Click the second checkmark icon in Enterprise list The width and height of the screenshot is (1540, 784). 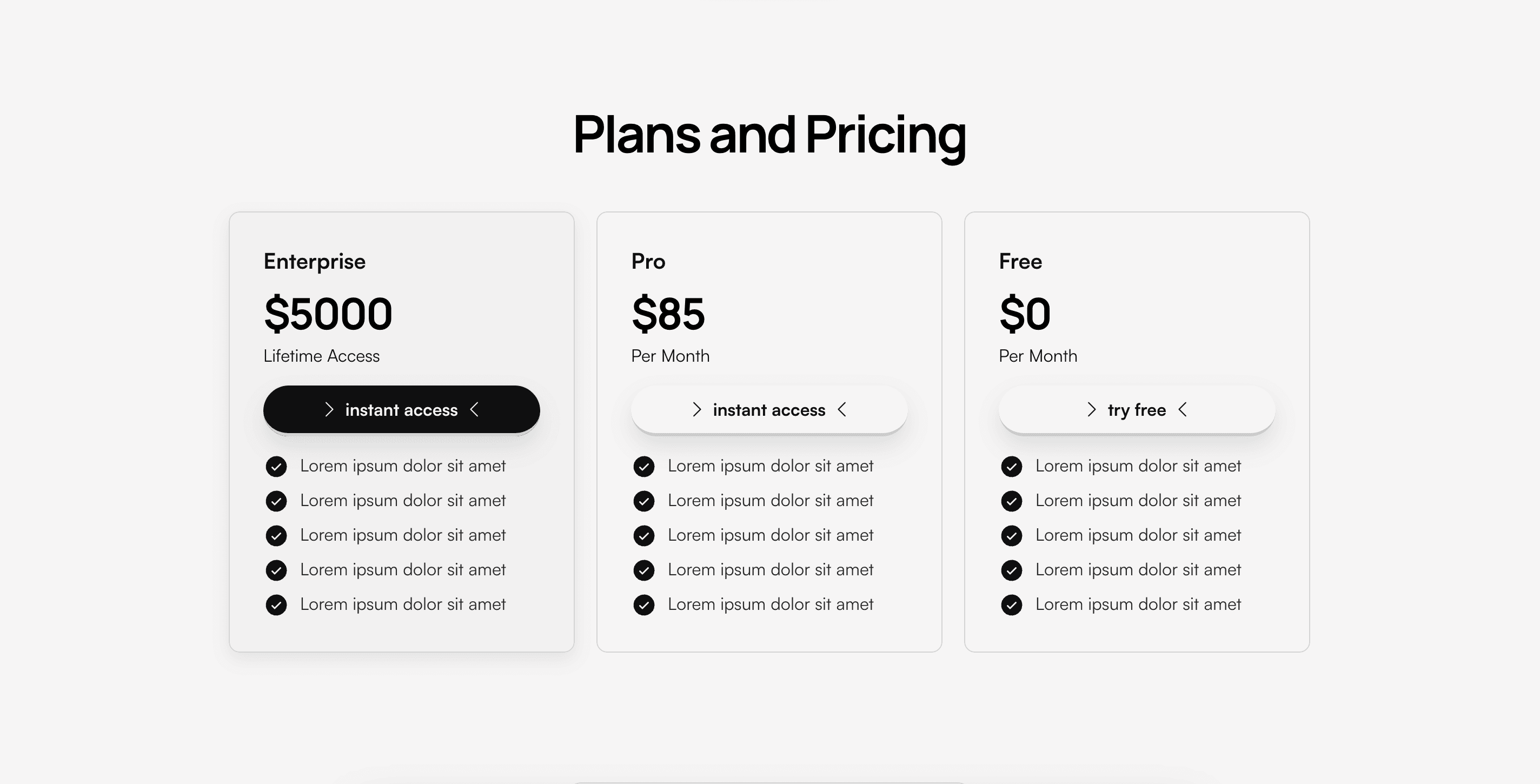(x=276, y=501)
